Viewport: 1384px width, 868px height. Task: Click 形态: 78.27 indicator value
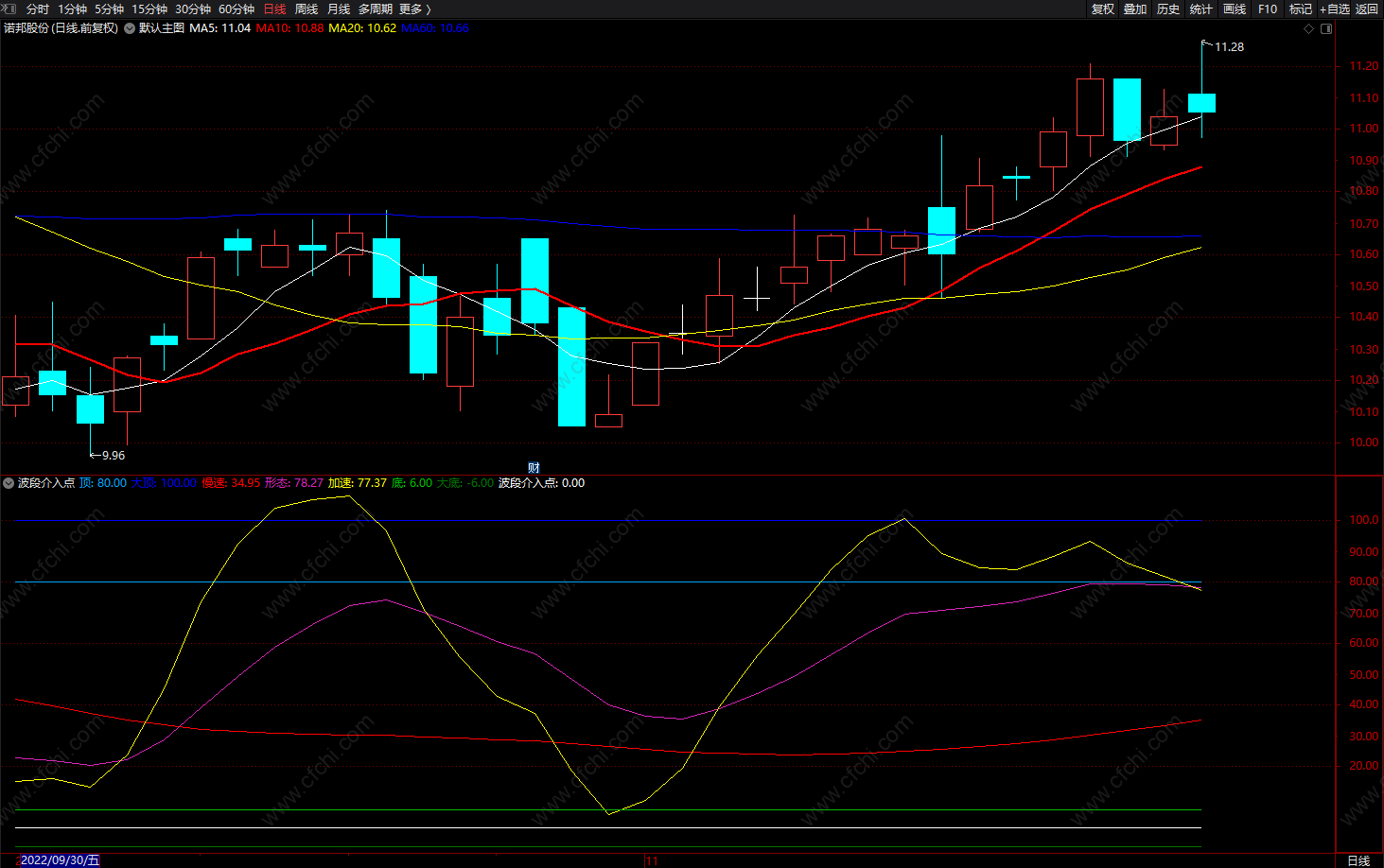pos(294,483)
